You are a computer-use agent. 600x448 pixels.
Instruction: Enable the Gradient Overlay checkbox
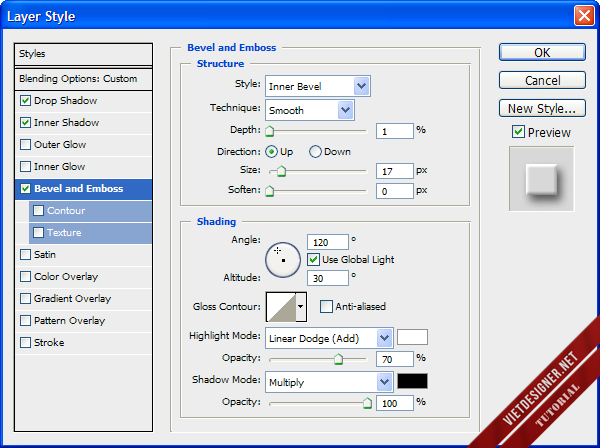click(25, 298)
